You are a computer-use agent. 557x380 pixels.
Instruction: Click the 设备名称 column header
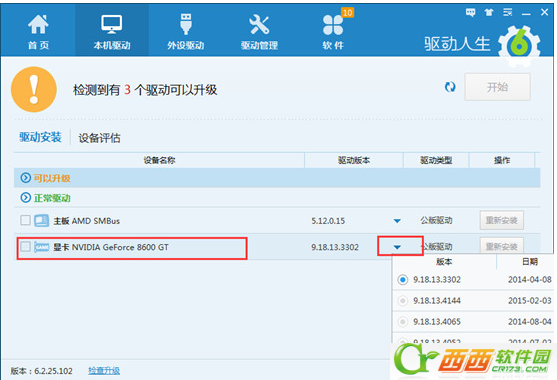coord(159,160)
